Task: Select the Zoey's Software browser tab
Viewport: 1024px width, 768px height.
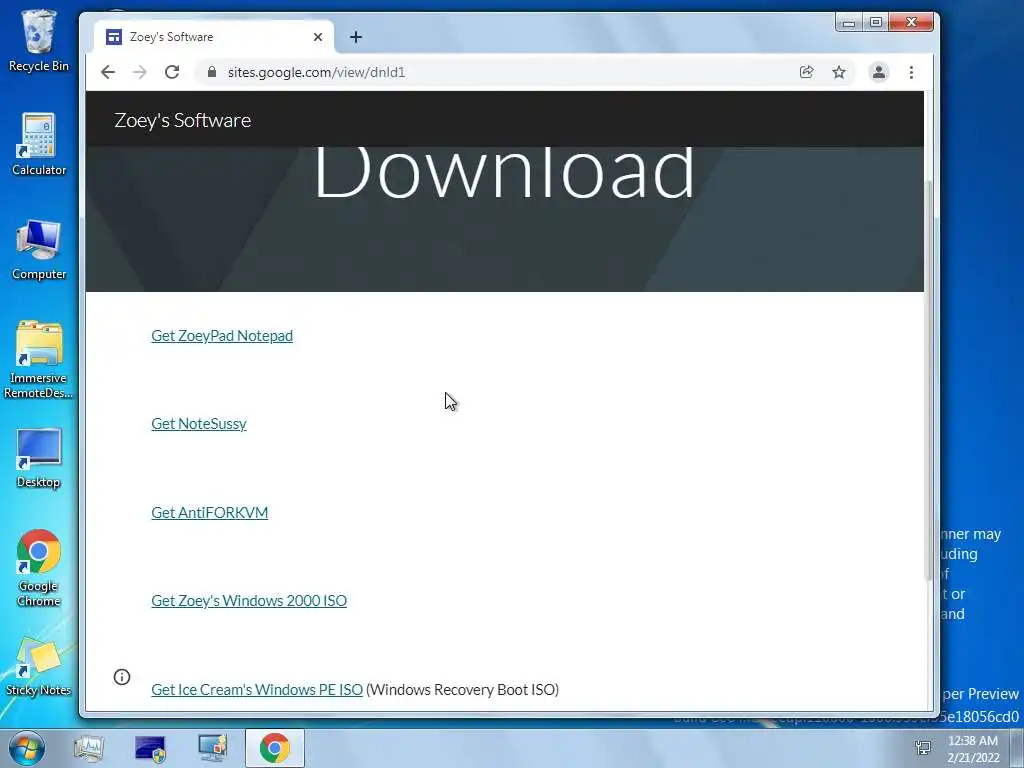Action: pyautogui.click(x=214, y=37)
